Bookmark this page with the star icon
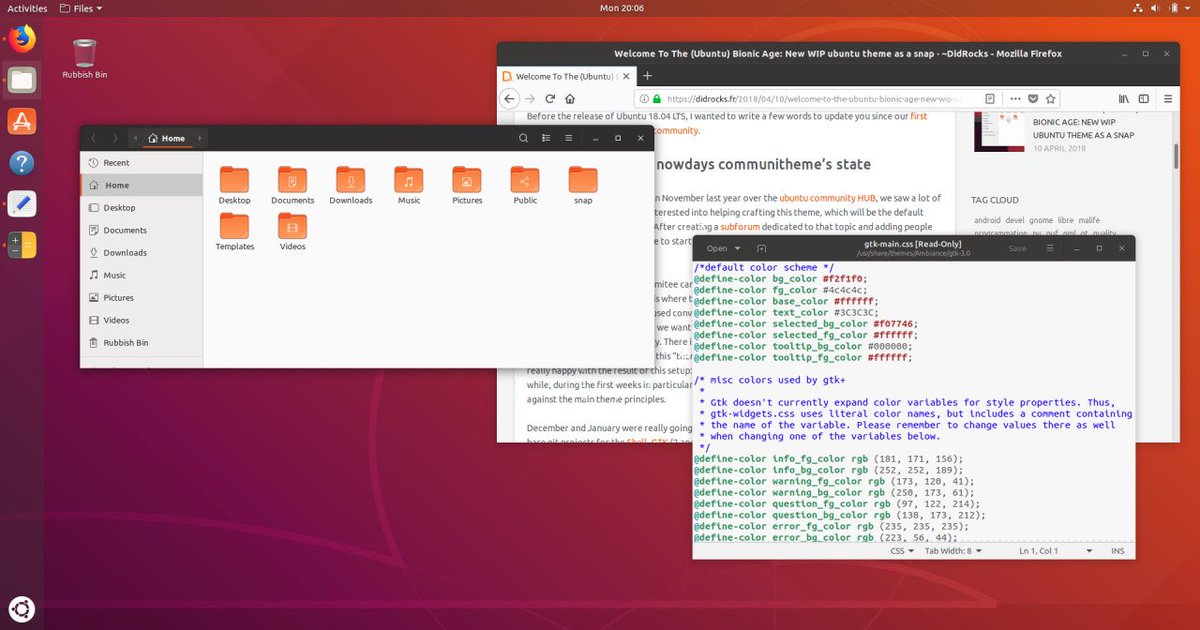The width and height of the screenshot is (1200, 630). click(1050, 98)
